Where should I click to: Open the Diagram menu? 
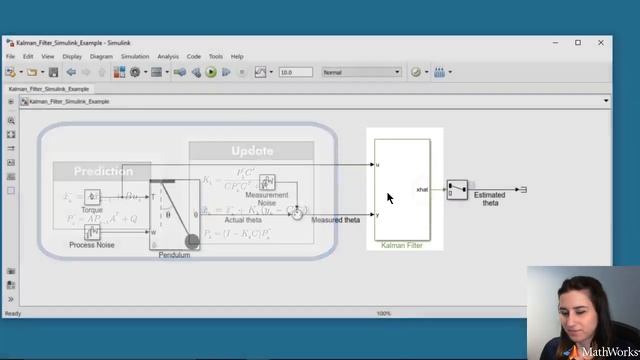pyautogui.click(x=101, y=56)
